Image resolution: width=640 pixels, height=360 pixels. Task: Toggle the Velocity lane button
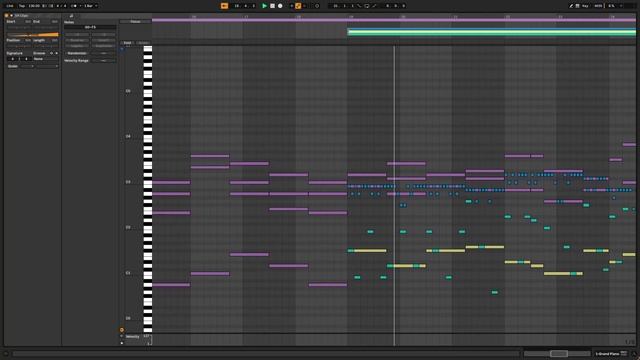(x=132, y=337)
